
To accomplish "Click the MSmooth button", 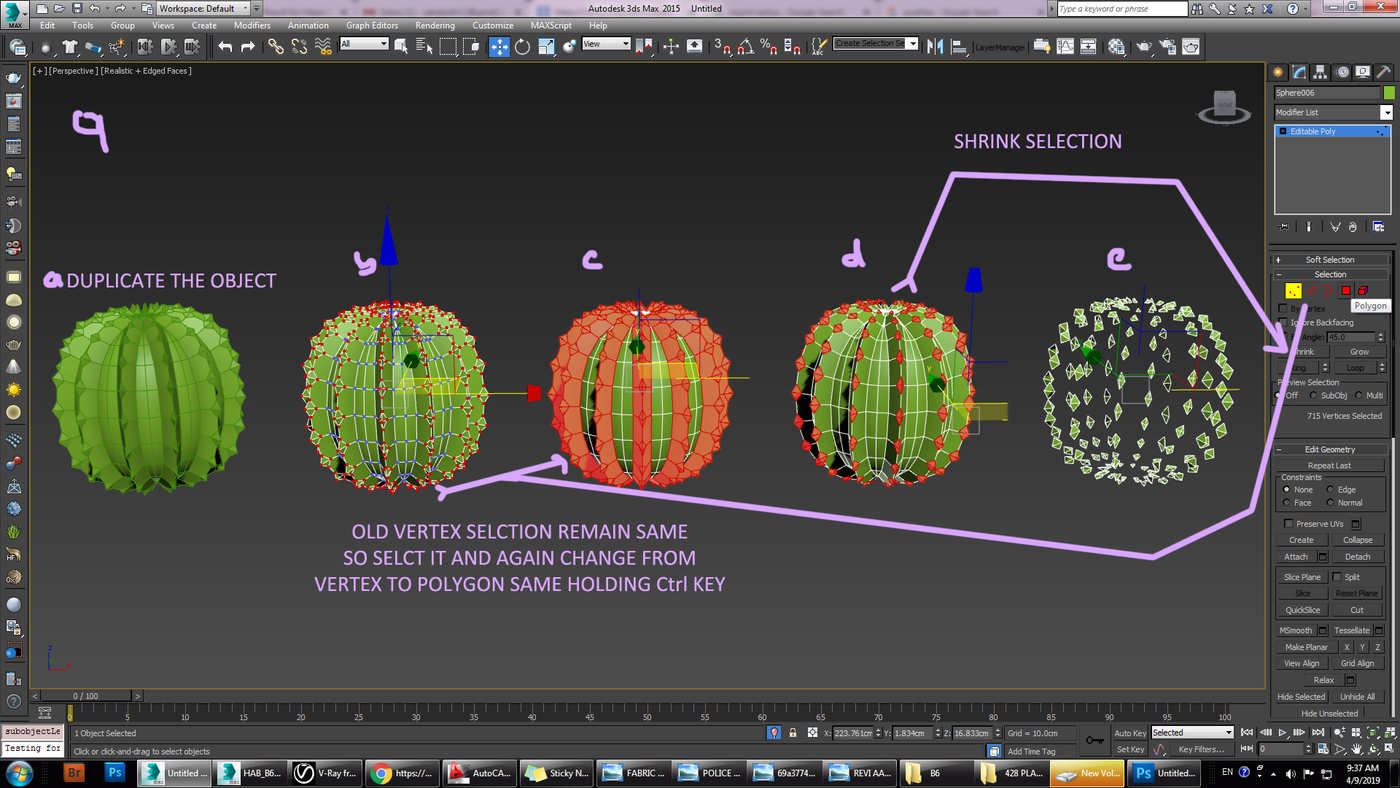I will [1296, 631].
